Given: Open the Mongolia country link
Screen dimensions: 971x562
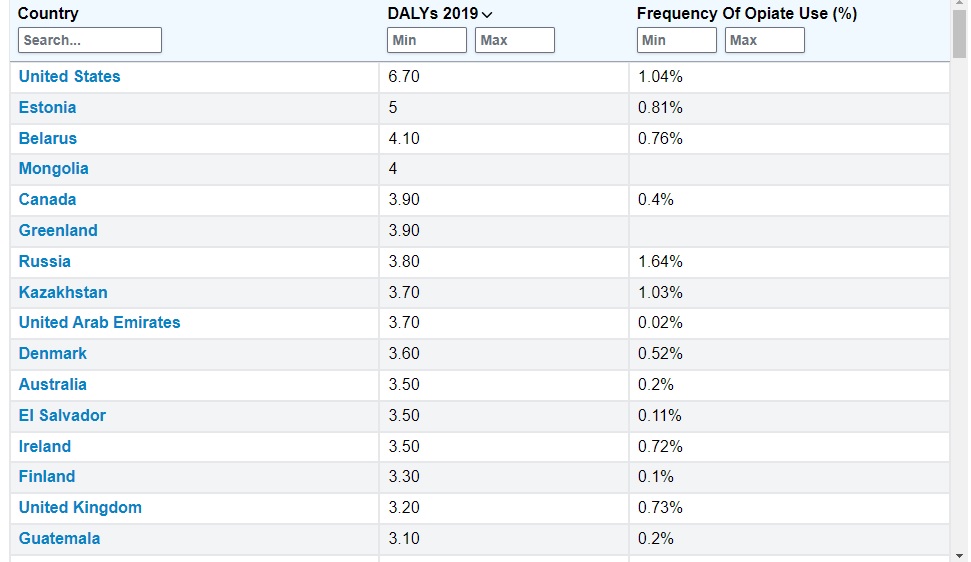Looking at the screenshot, I should pos(54,169).
